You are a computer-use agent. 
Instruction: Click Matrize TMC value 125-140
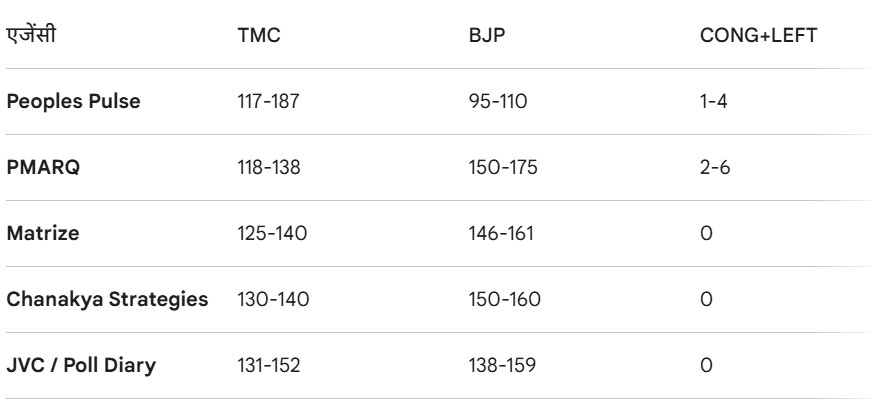(x=267, y=233)
